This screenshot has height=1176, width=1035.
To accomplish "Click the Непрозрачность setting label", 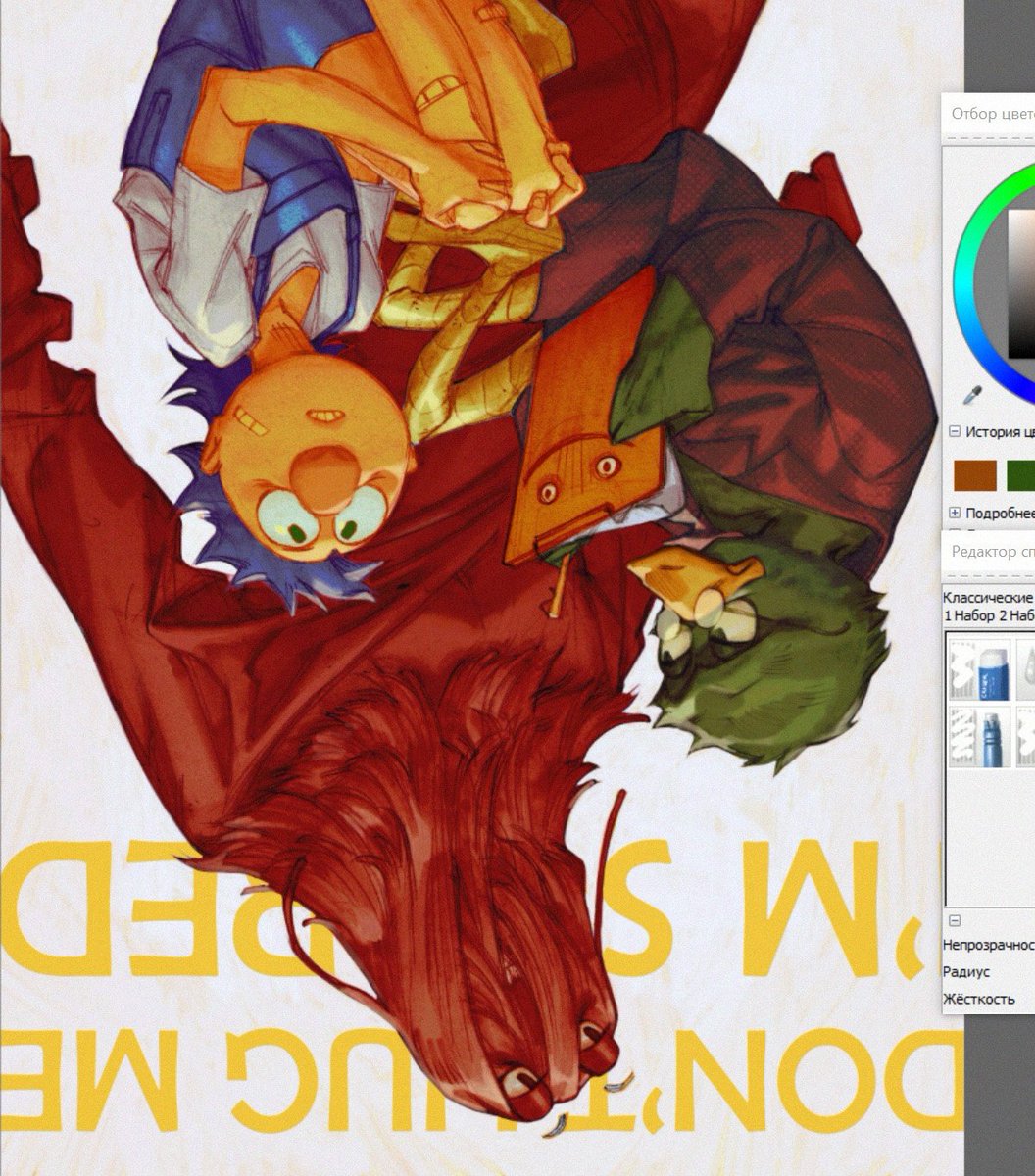I will pos(988,945).
